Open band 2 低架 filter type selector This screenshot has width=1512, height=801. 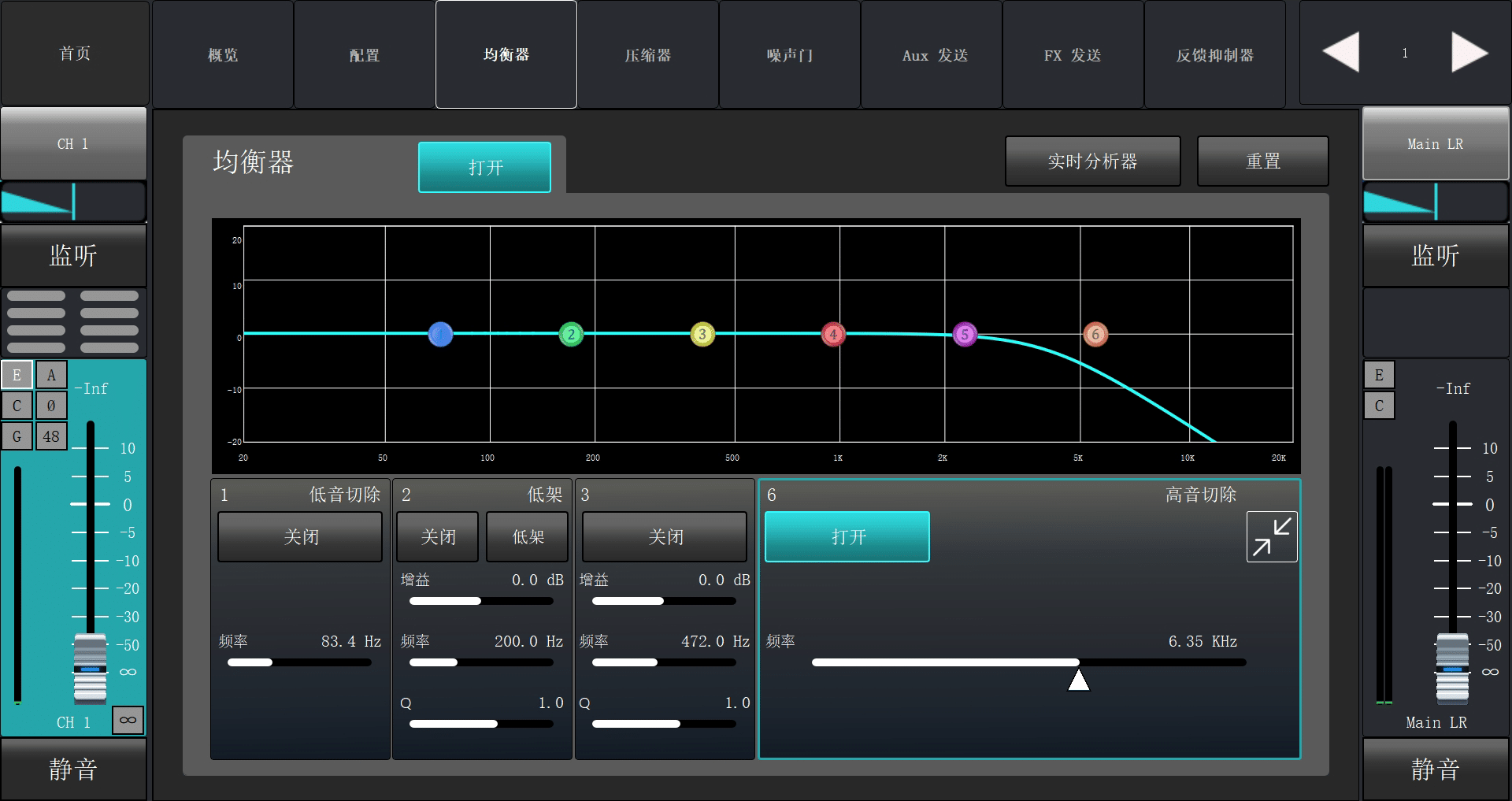527,536
